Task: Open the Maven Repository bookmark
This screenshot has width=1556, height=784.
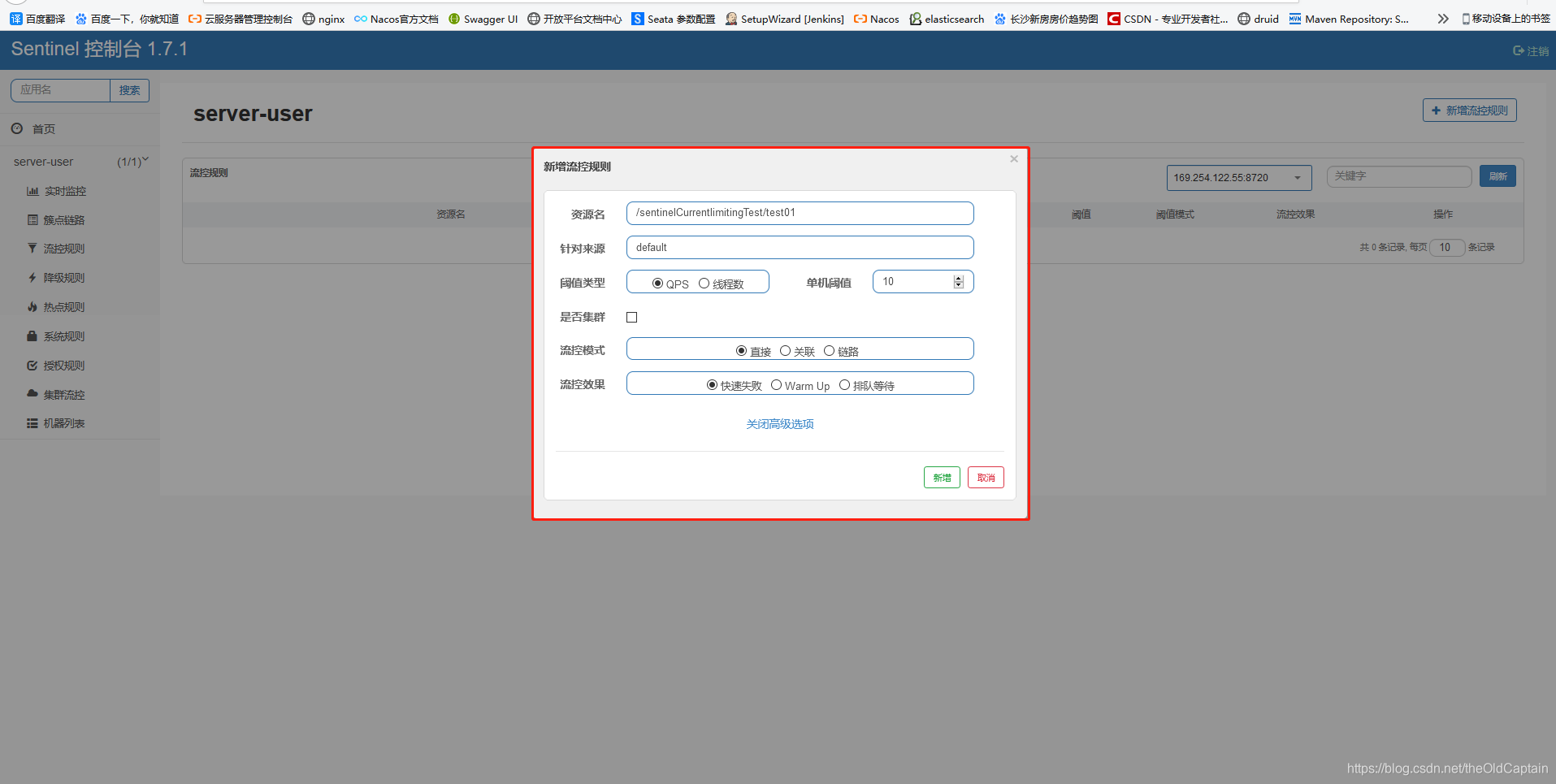Action: 1349,19
